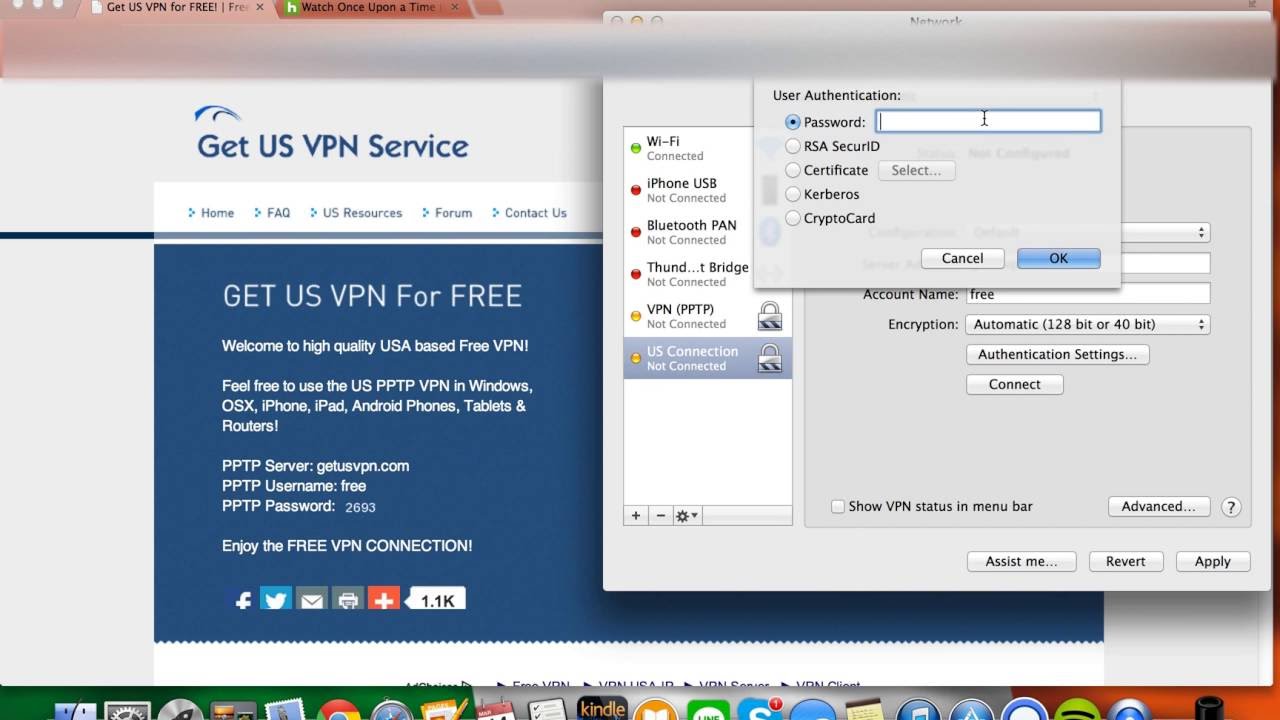Select iPhone USB in the service list
Screen dimensions: 1280x720
pyautogui.click(x=708, y=190)
